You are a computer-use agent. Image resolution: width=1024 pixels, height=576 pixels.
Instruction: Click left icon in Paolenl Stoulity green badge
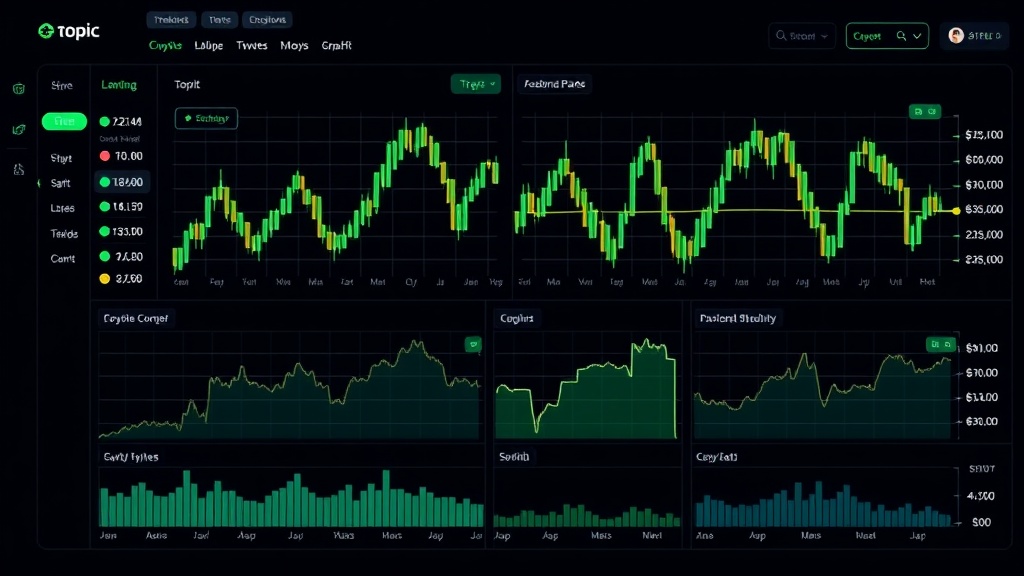point(935,344)
